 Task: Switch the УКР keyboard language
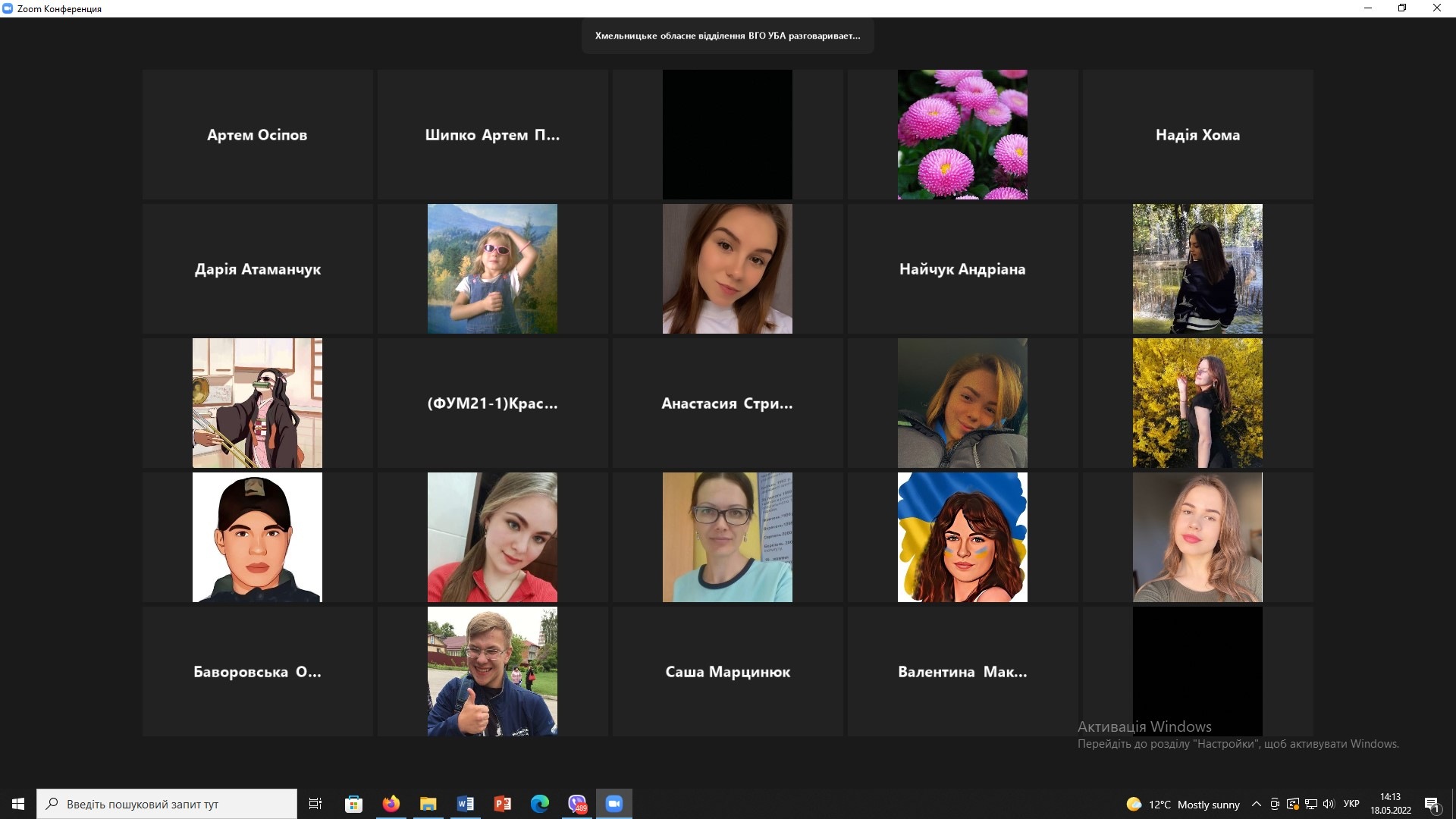tap(1351, 804)
